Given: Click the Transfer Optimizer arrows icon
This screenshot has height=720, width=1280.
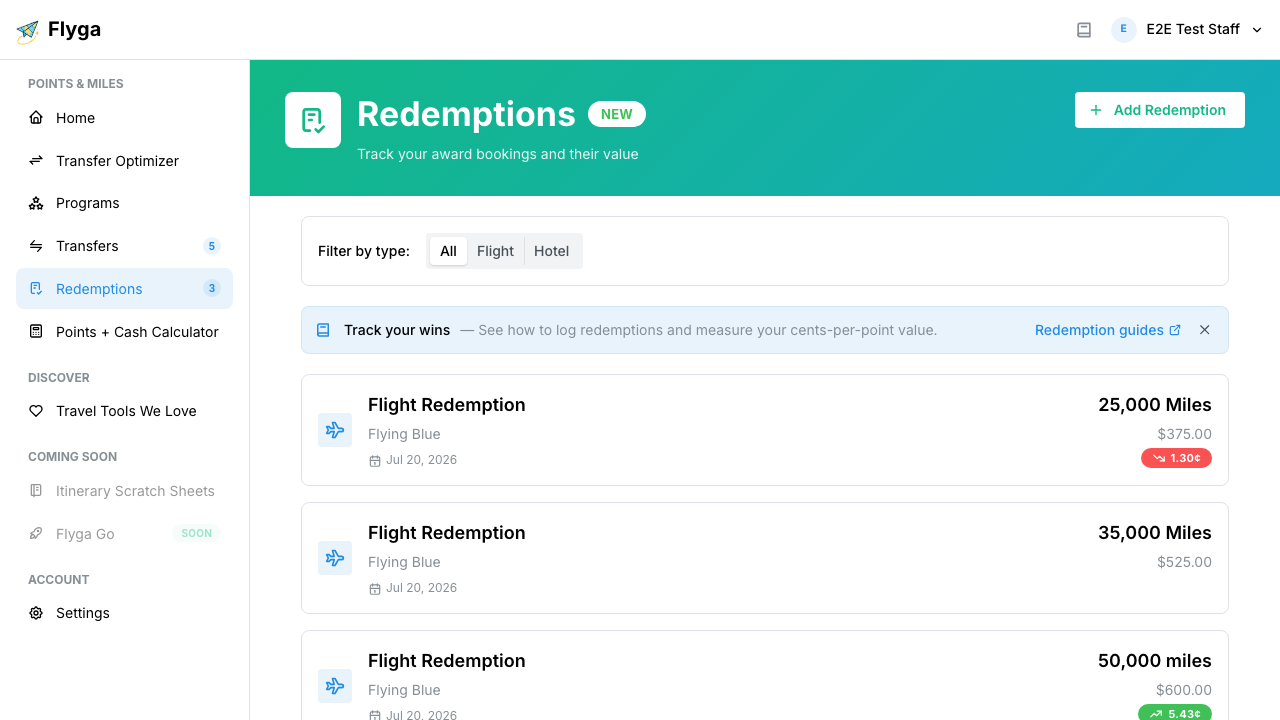Looking at the screenshot, I should point(36,161).
